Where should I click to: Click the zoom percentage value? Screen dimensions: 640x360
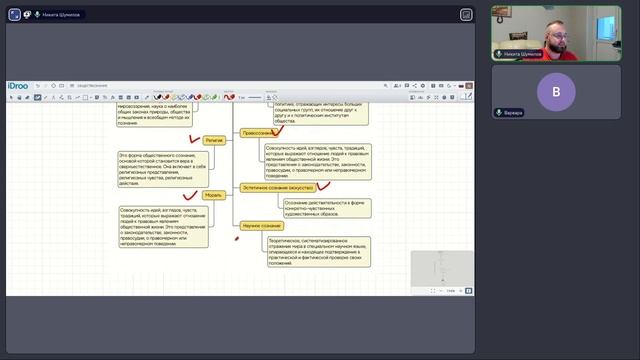pyautogui.click(x=451, y=291)
